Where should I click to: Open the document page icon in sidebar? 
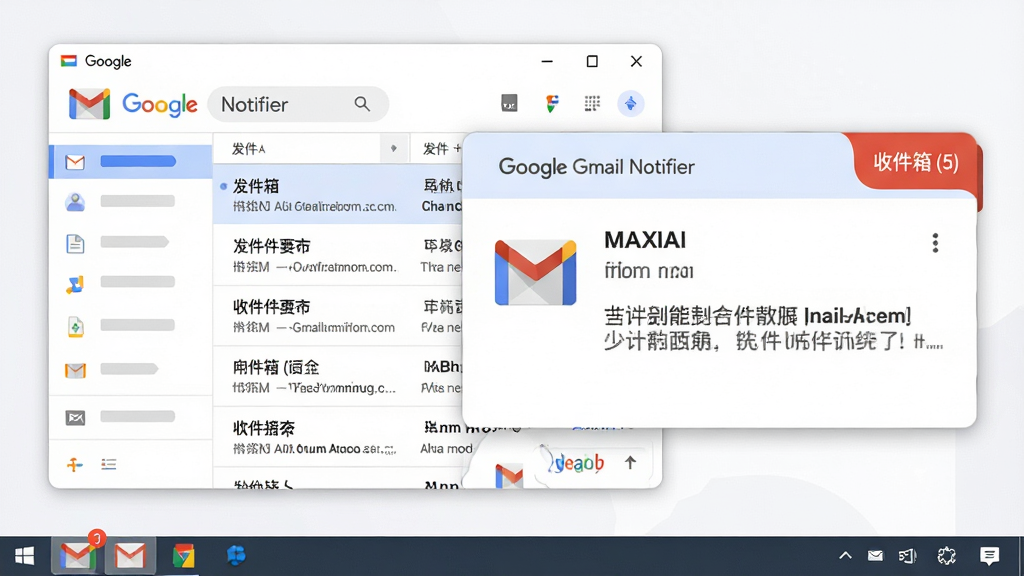click(75, 243)
